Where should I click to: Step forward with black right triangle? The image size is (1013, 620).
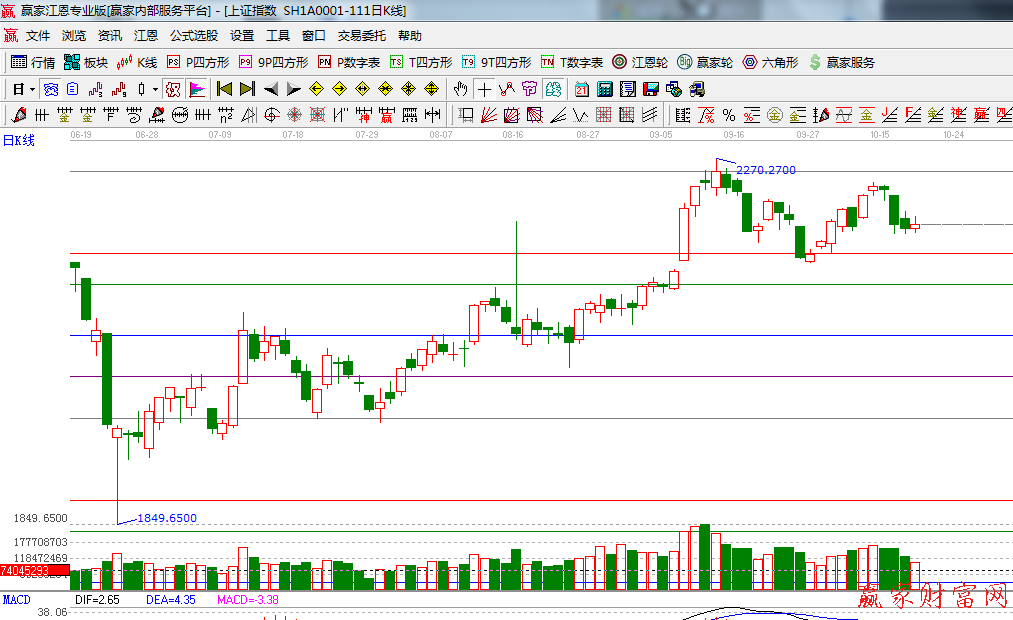click(x=293, y=89)
